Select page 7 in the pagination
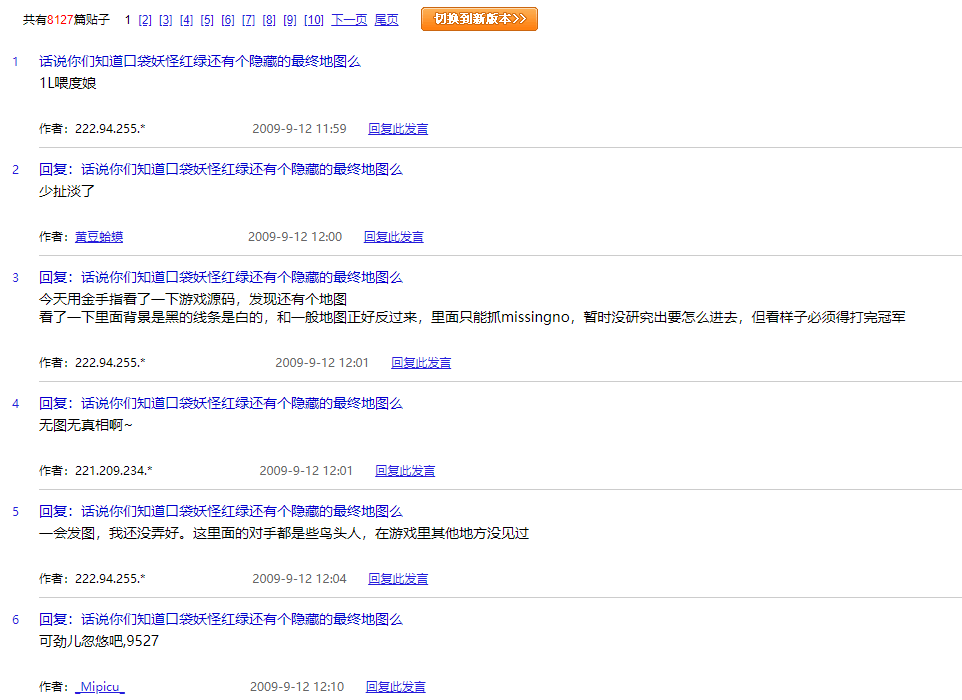This screenshot has width=962, height=700. 248,20
